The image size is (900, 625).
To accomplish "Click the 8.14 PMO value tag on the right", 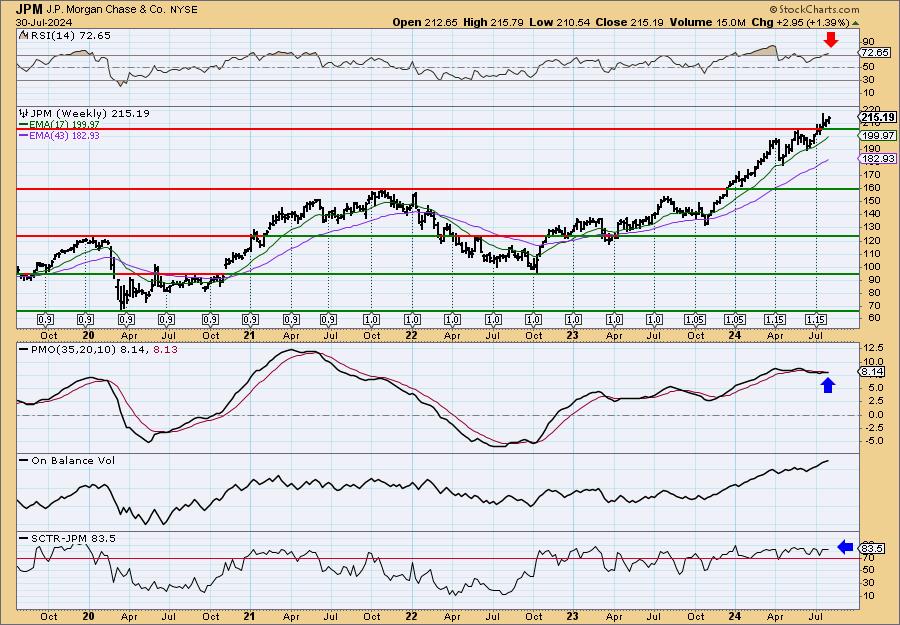I will 872,372.
